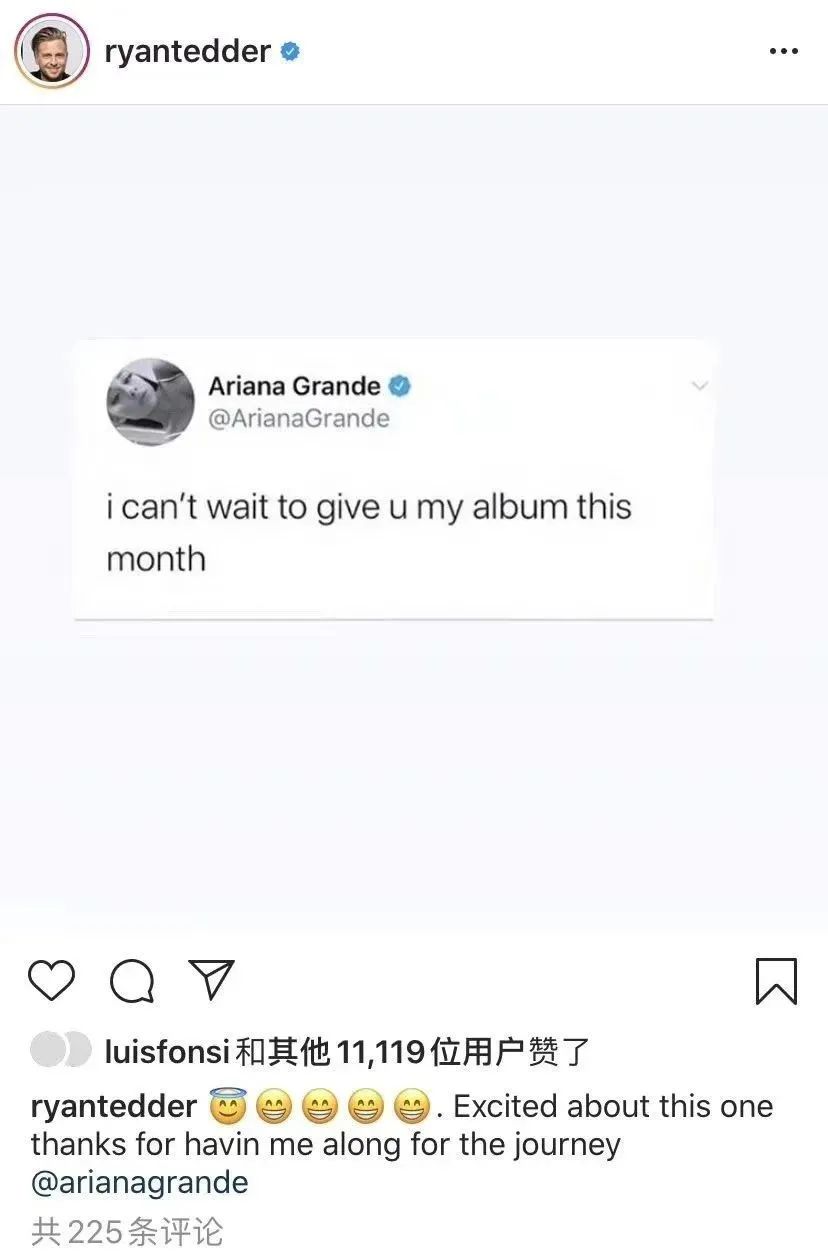Tap the verified badge beside Ariana Grande
The image size is (828, 1259).
(x=400, y=386)
